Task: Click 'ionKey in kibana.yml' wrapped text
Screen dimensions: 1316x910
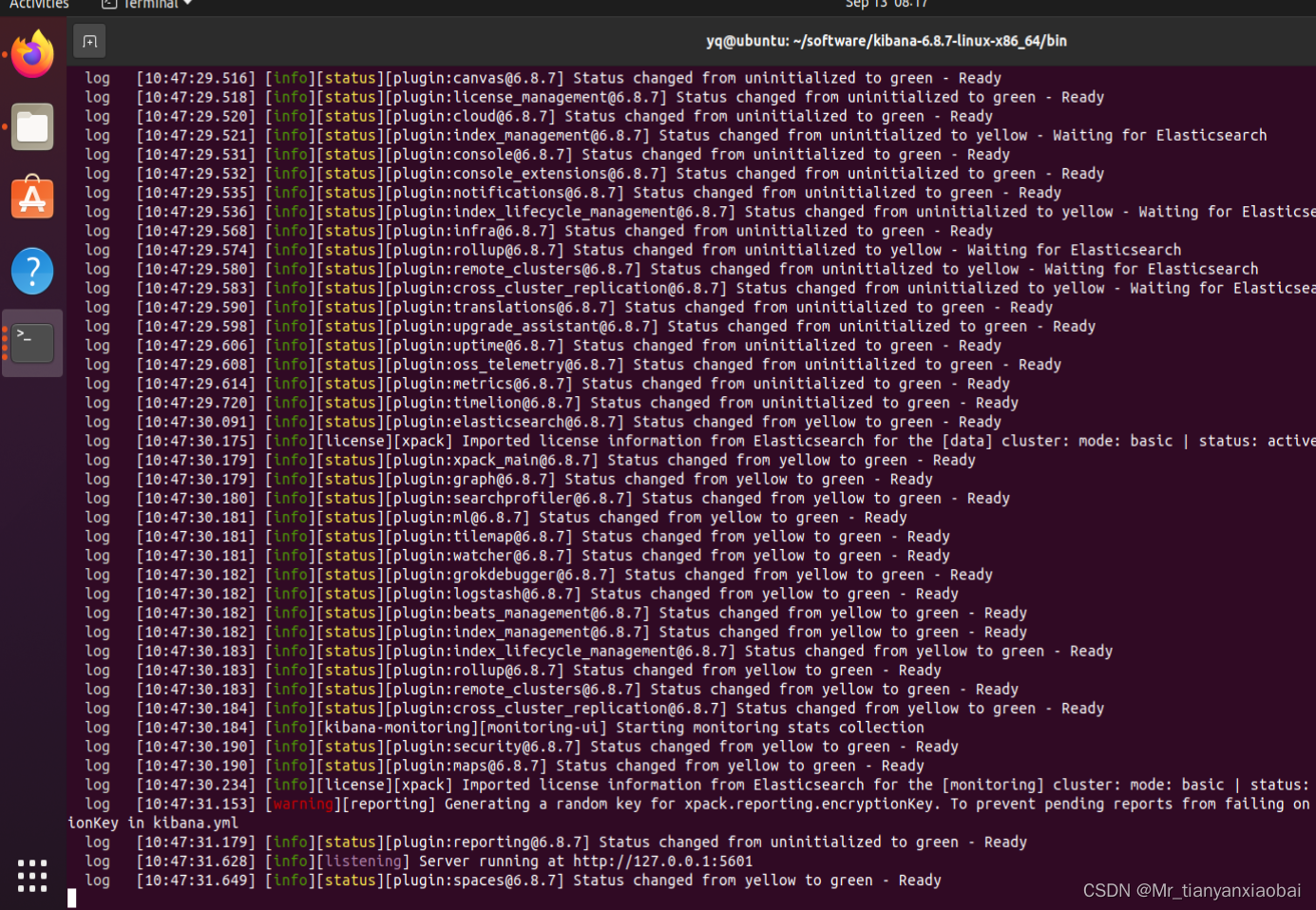Action: click(153, 824)
